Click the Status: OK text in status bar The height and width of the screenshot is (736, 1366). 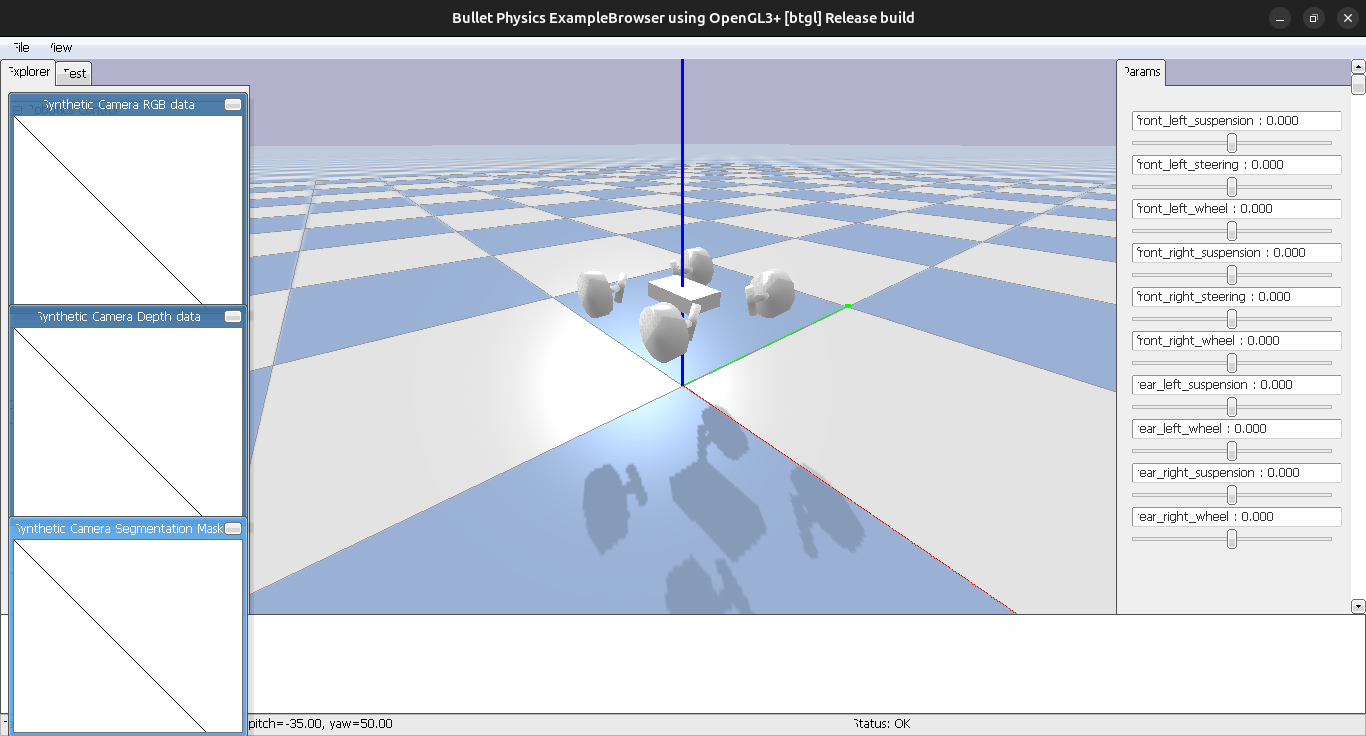881,724
